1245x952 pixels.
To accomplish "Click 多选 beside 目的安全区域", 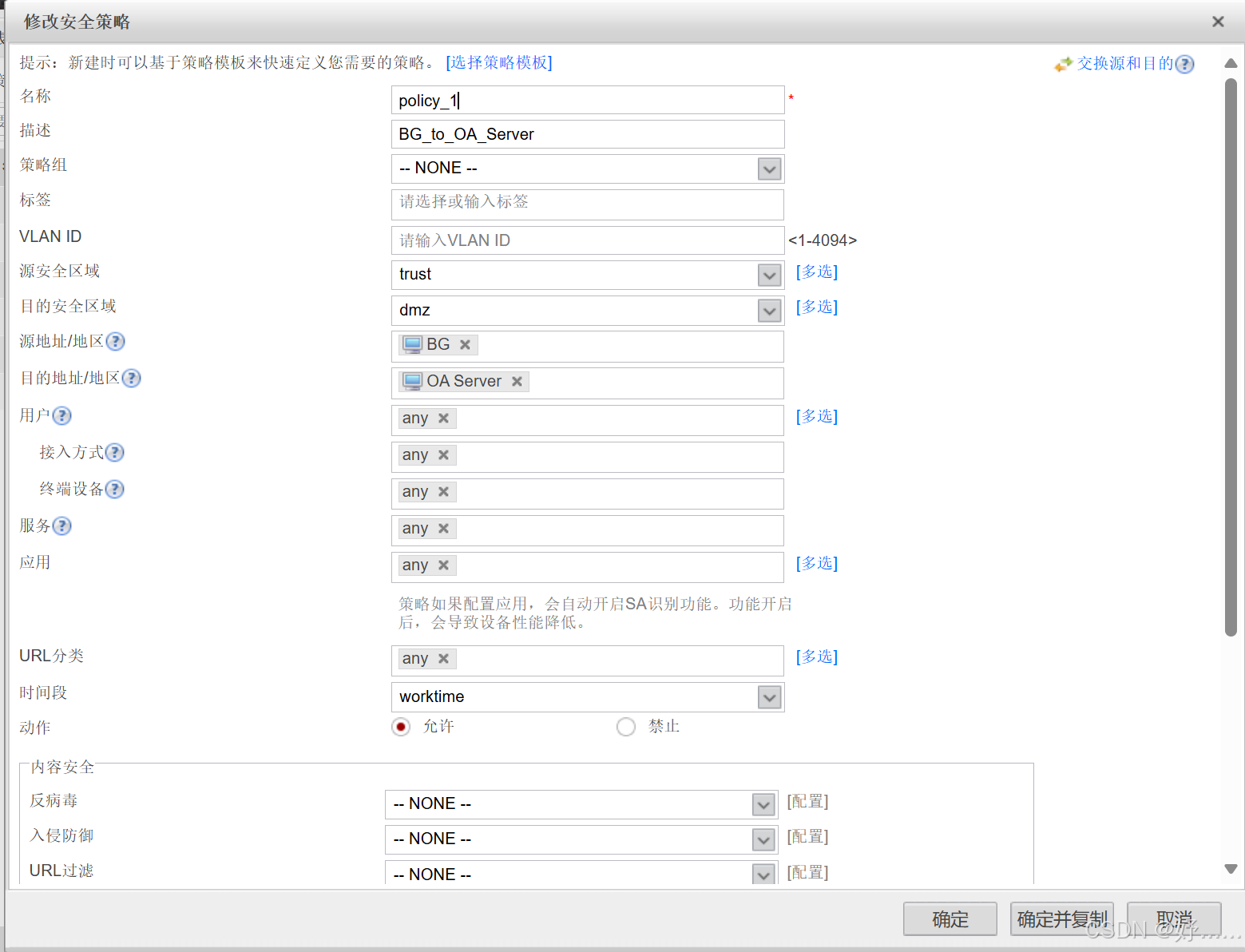I will pos(817,307).
